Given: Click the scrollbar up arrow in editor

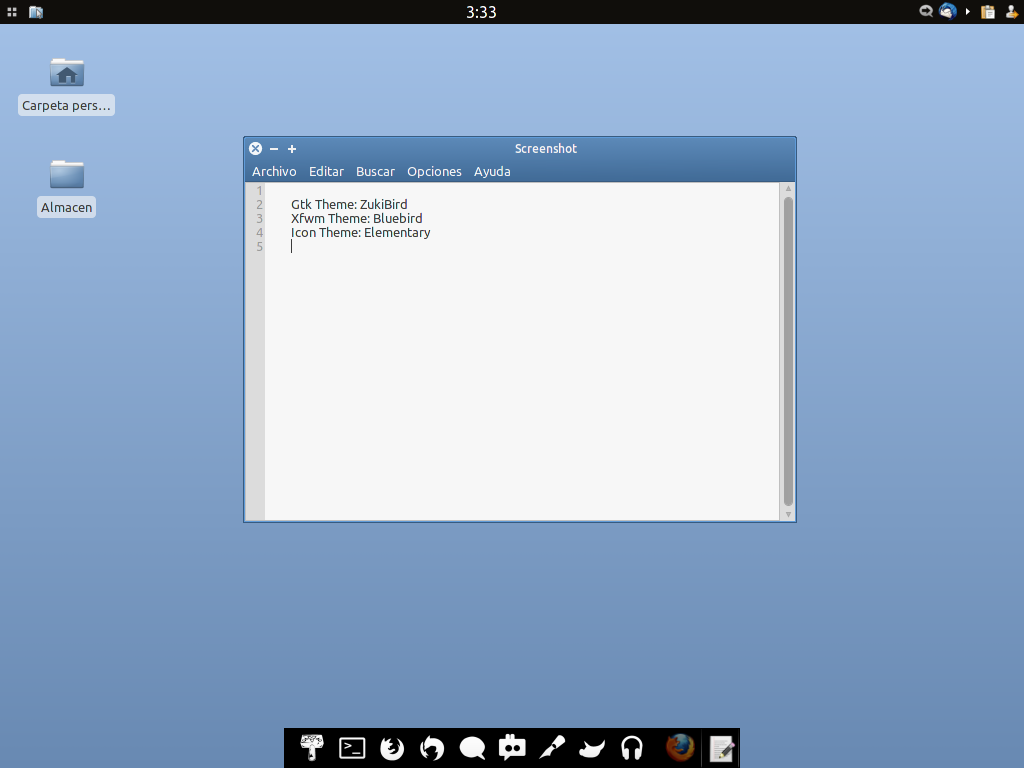Looking at the screenshot, I should click(x=788, y=189).
